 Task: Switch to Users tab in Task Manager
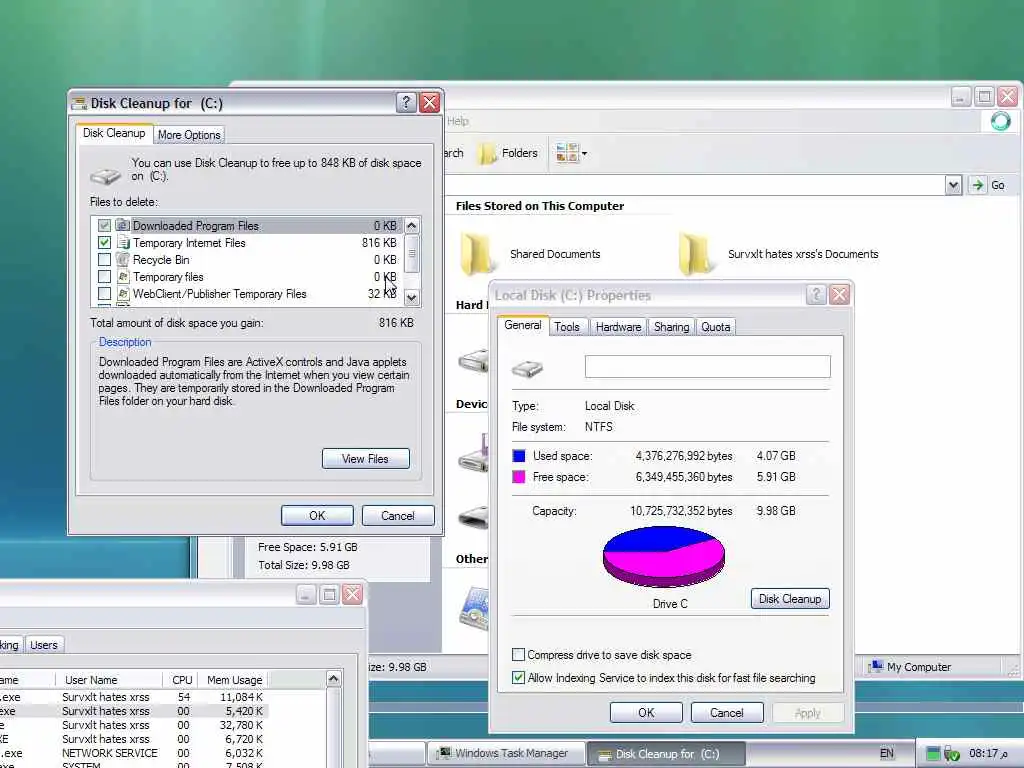tap(44, 645)
